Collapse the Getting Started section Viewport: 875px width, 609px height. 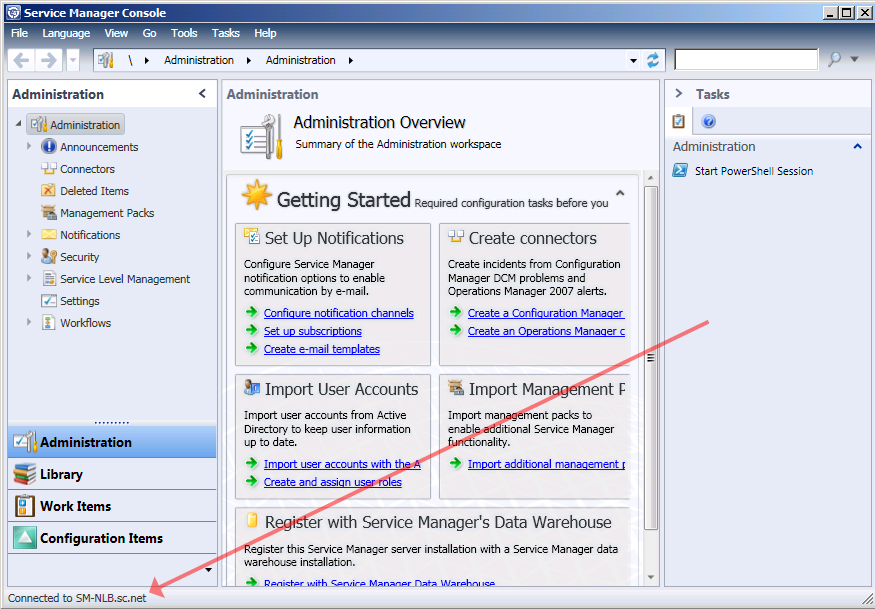(620, 193)
